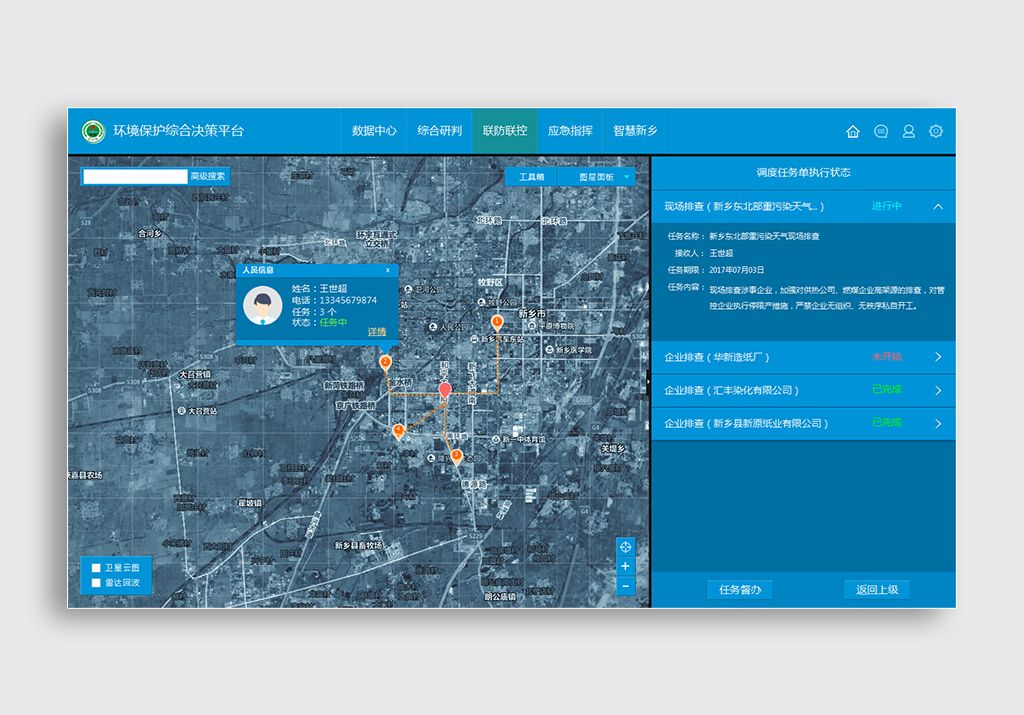Open the 应急指挥 tab
Screen dimensions: 1024x715
coord(570,131)
